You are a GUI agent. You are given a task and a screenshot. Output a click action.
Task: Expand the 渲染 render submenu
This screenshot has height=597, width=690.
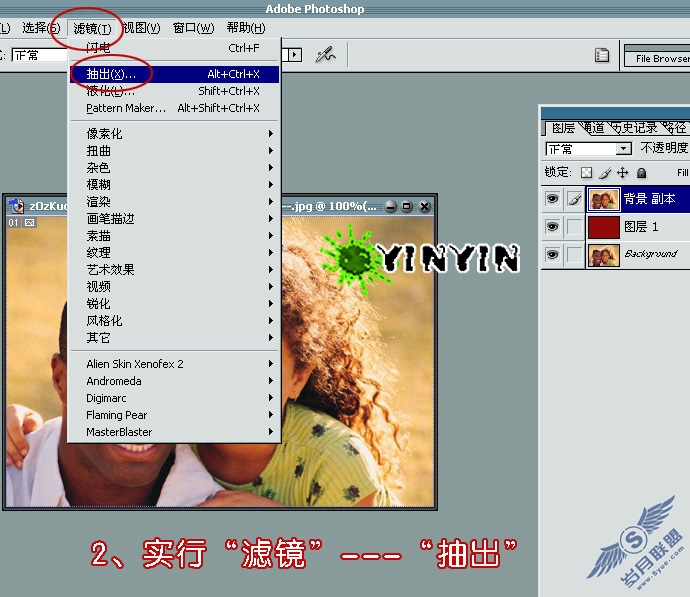(x=174, y=201)
